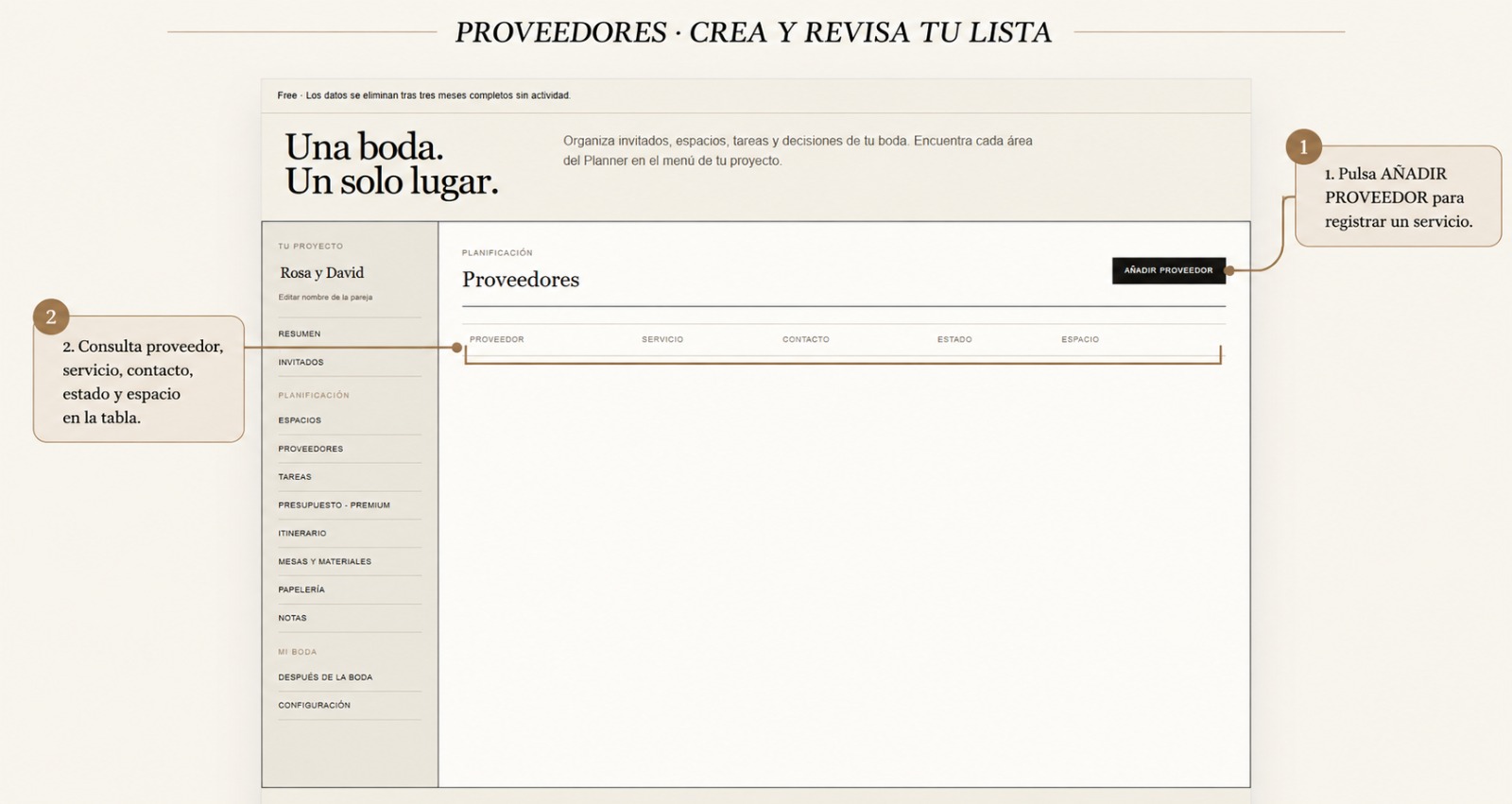This screenshot has height=804, width=1512.
Task: Click the Proveedores page heading
Action: [x=521, y=280]
